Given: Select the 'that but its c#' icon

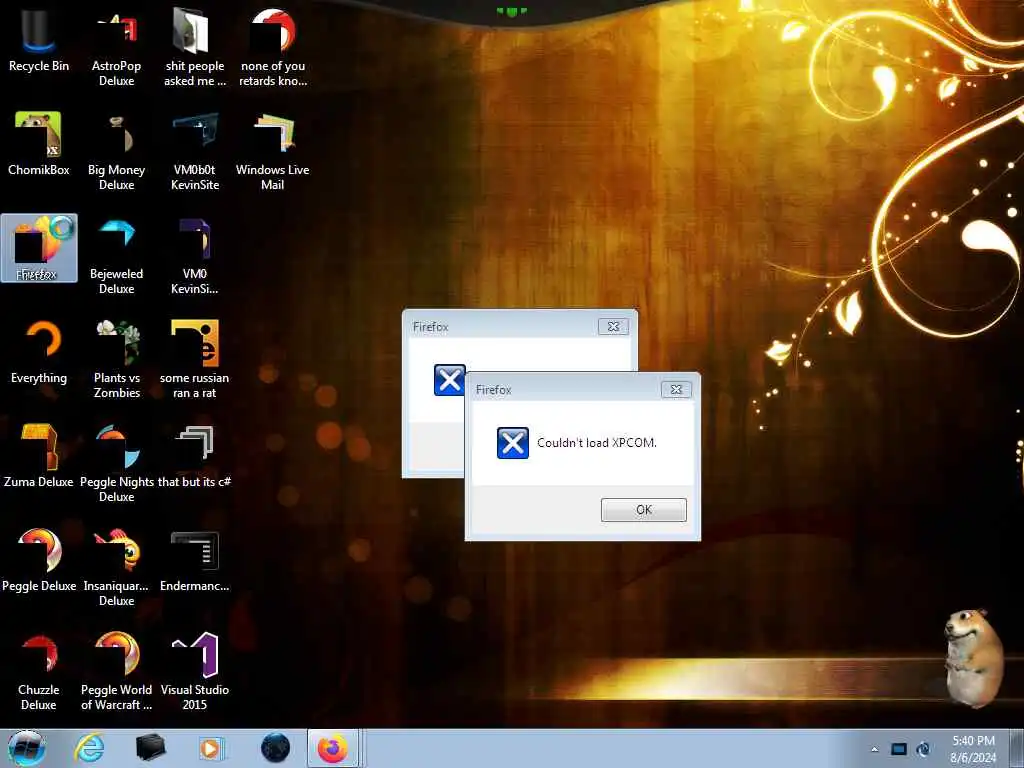Looking at the screenshot, I should pos(195,456).
